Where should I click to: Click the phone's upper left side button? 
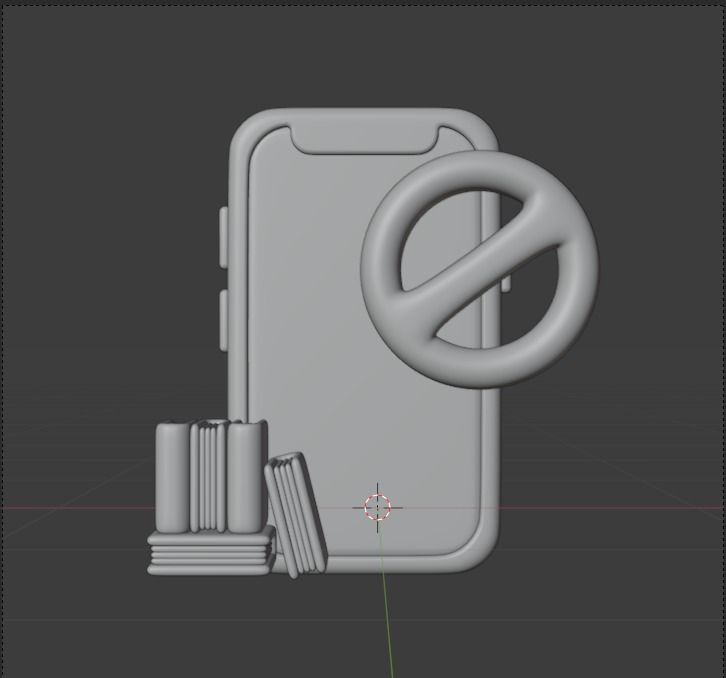(224, 237)
